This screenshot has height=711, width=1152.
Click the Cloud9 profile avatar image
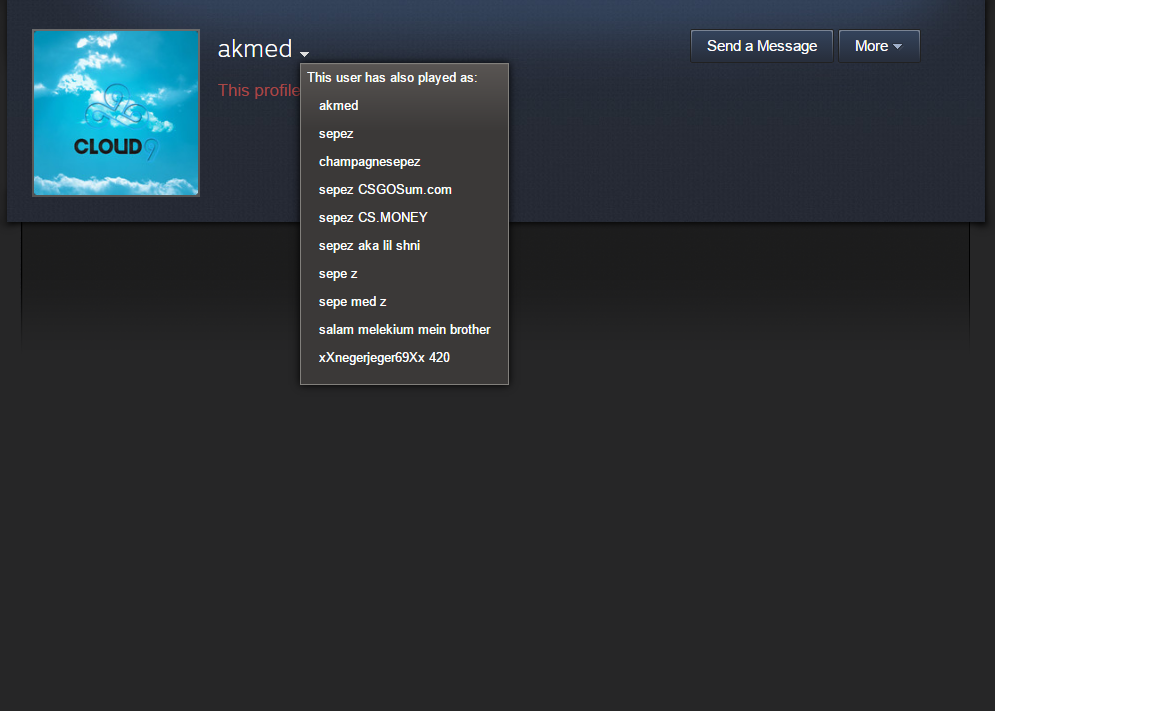click(x=116, y=113)
